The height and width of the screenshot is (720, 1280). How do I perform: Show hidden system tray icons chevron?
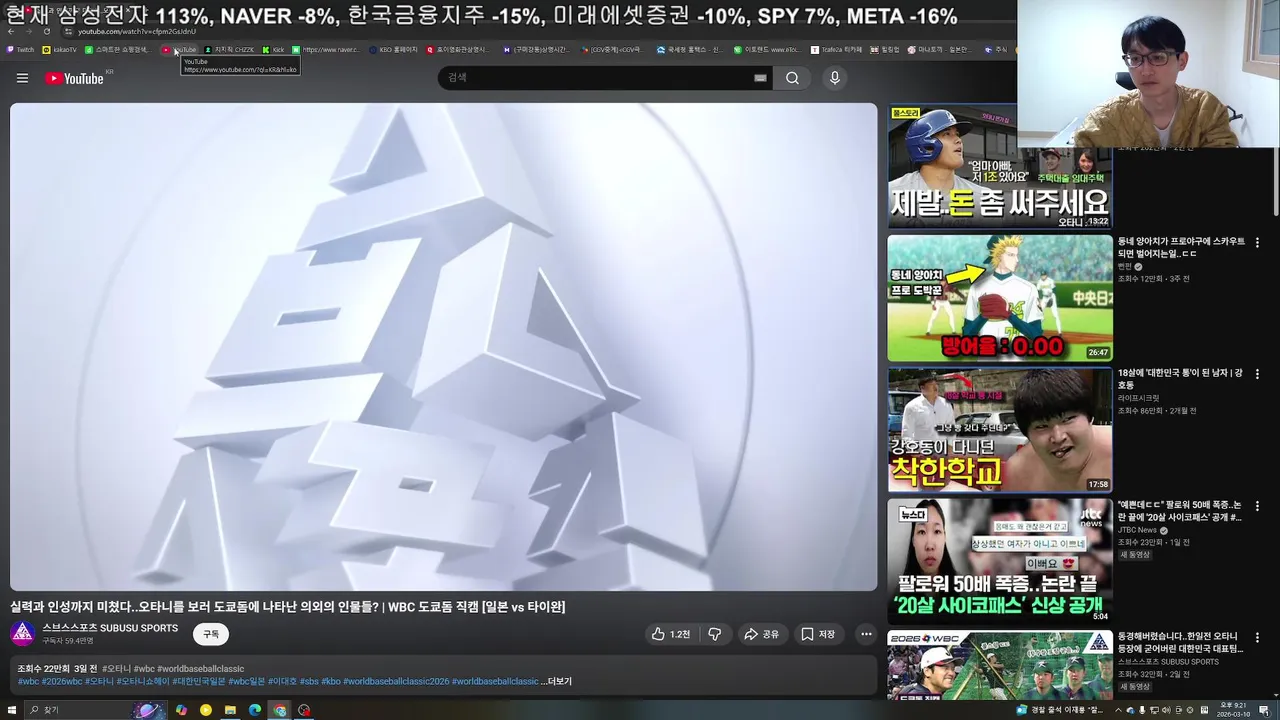1118,710
